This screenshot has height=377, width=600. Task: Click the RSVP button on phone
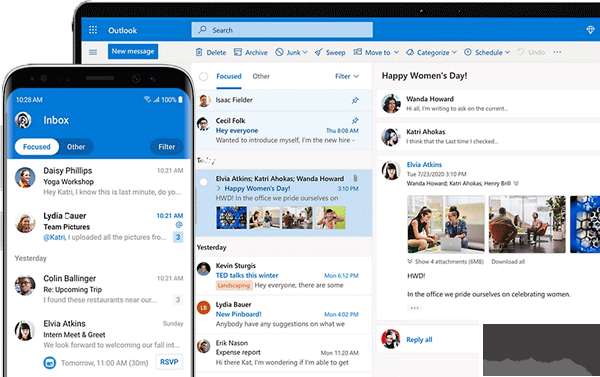click(169, 362)
